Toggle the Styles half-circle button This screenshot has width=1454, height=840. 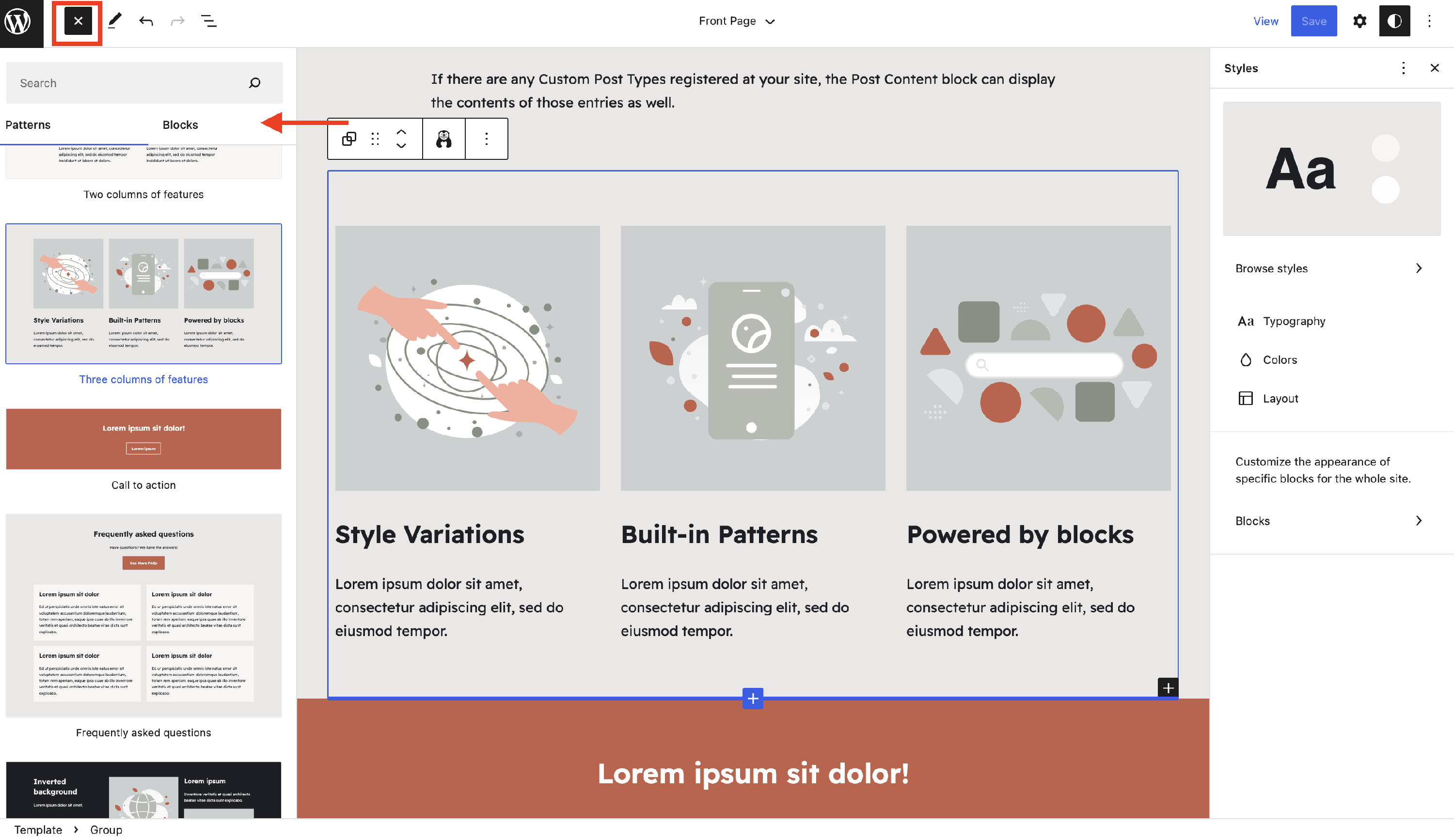1394,21
